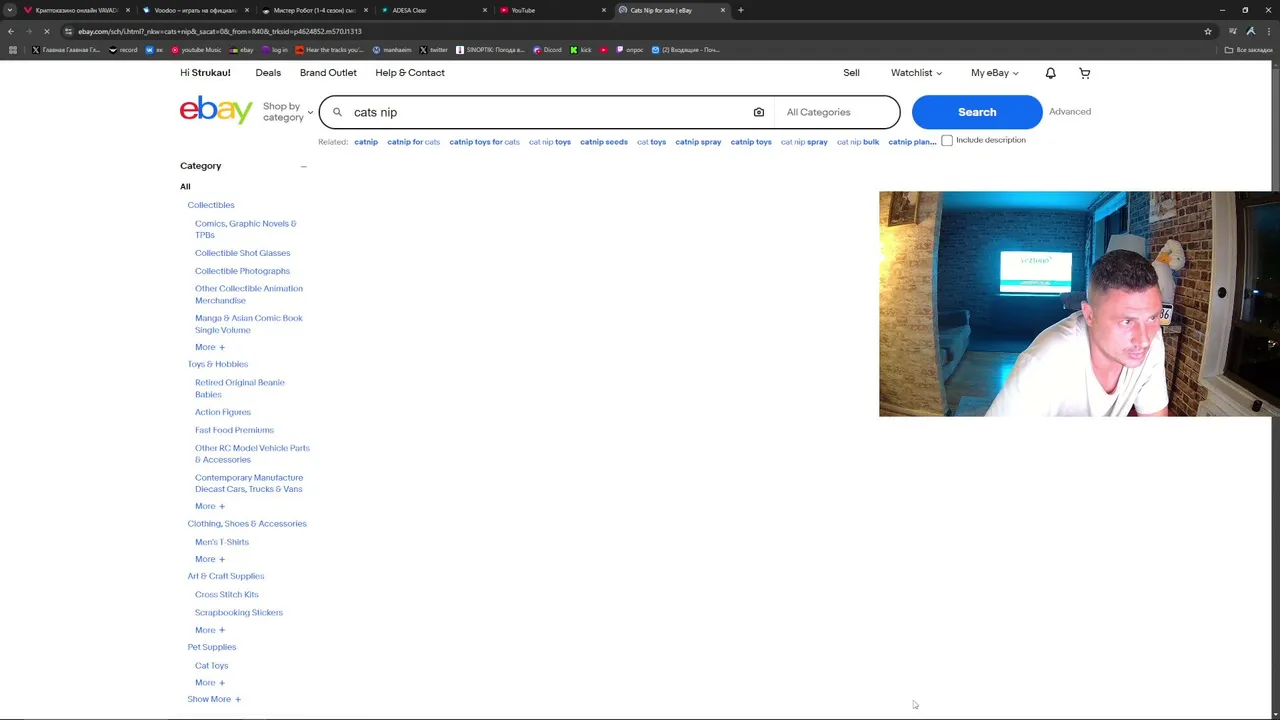Select the Cat Toys category
Viewport: 1280px width, 720px height.
click(x=212, y=666)
